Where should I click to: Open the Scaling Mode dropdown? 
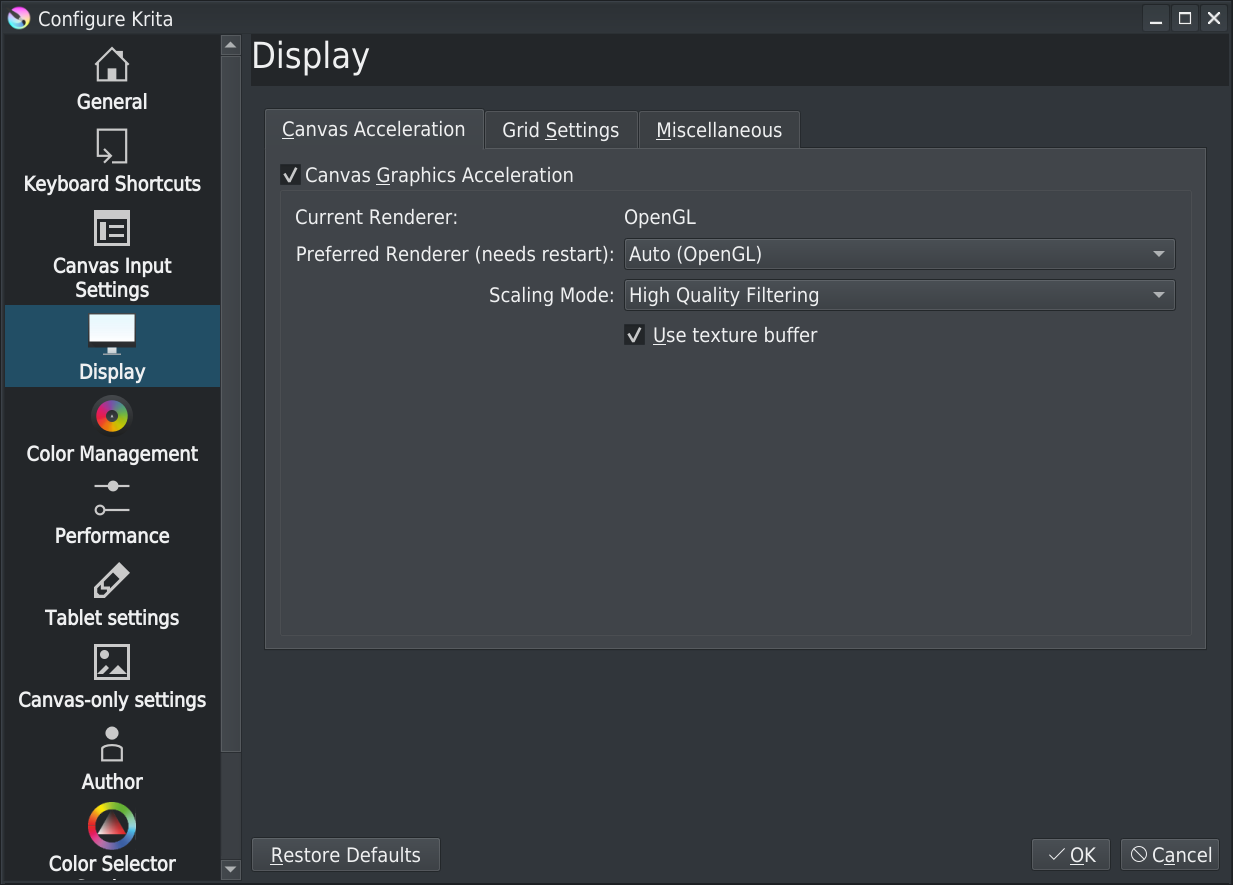tap(899, 296)
